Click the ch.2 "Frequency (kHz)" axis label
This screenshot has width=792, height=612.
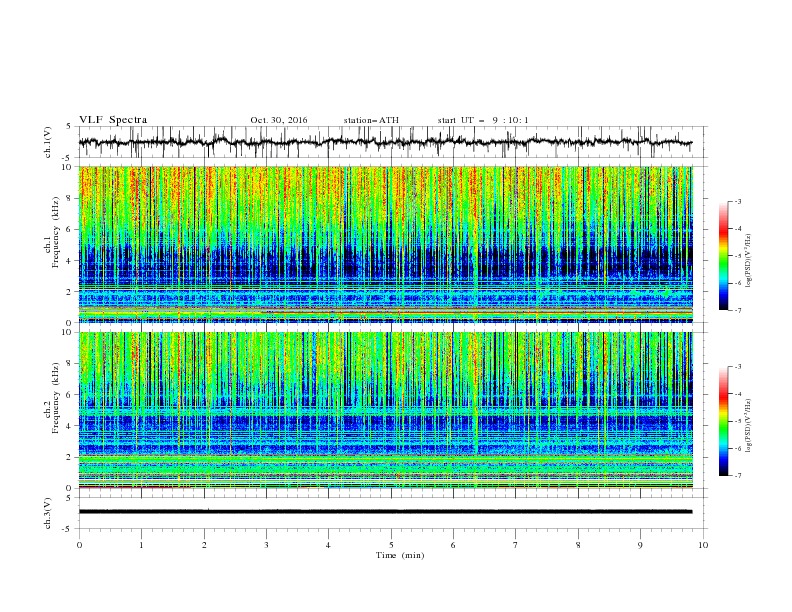point(56,398)
